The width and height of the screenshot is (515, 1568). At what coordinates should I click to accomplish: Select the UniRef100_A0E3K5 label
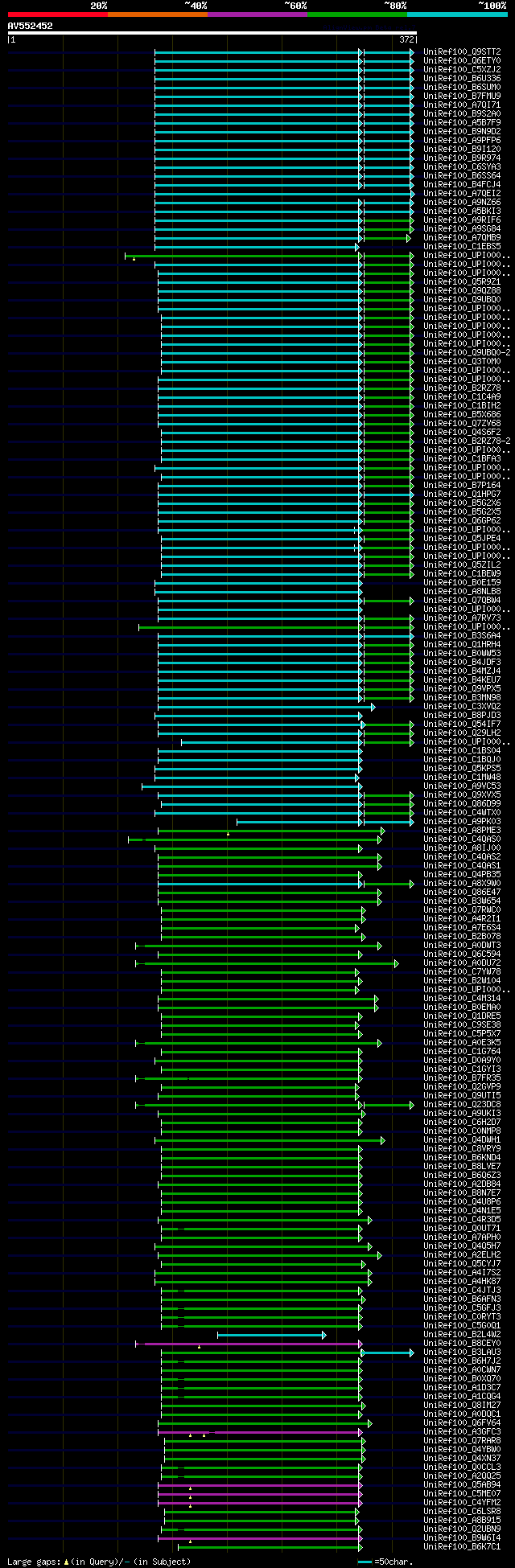pos(462,1042)
